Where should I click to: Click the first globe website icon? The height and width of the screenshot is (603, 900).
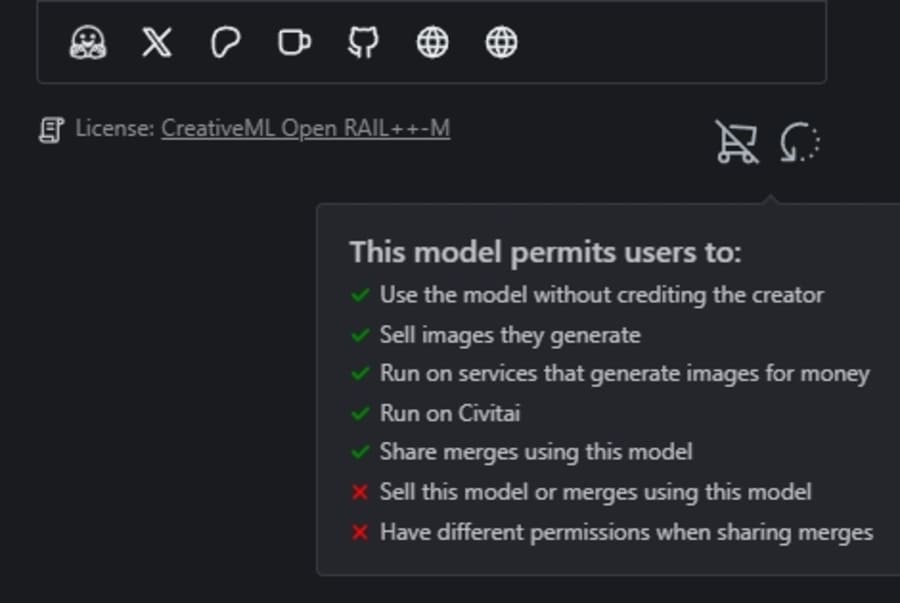coord(432,42)
